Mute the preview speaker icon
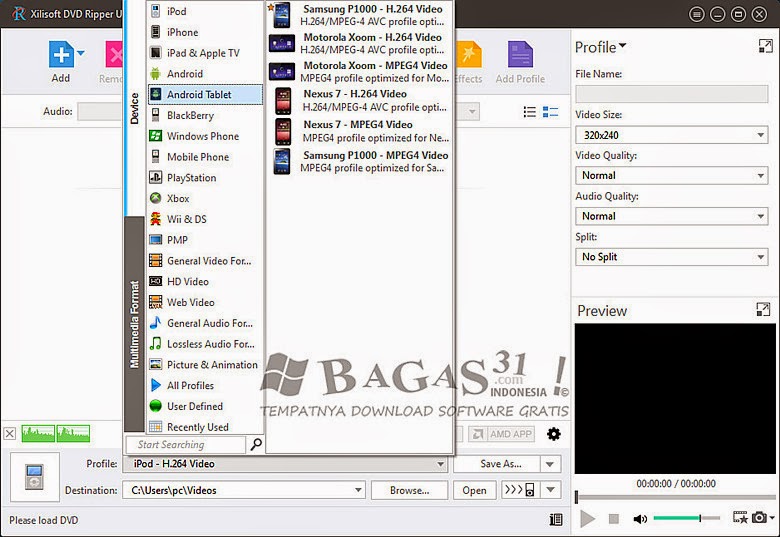The height and width of the screenshot is (537, 780). [640, 519]
